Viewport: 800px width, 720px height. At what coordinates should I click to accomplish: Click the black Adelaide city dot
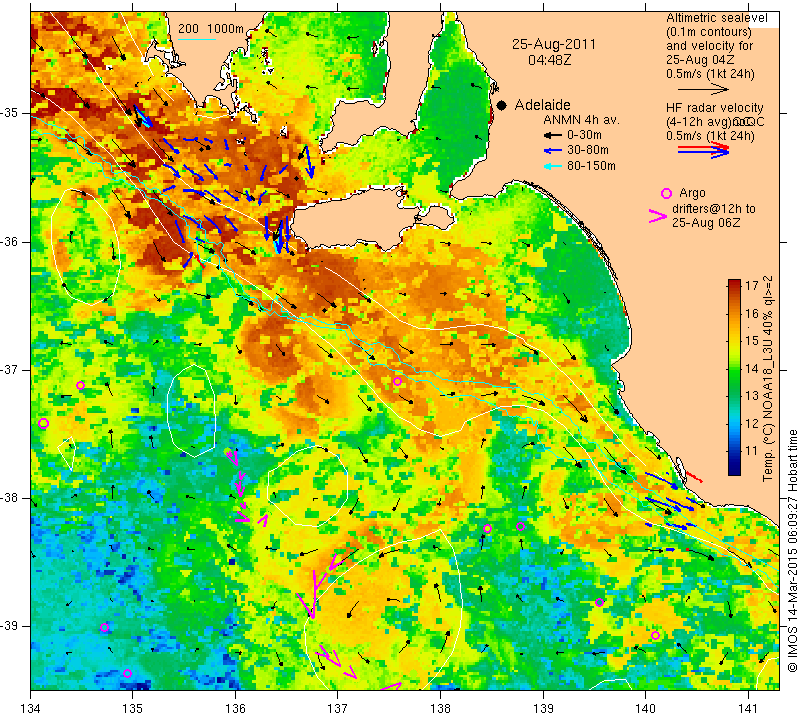tap(502, 105)
